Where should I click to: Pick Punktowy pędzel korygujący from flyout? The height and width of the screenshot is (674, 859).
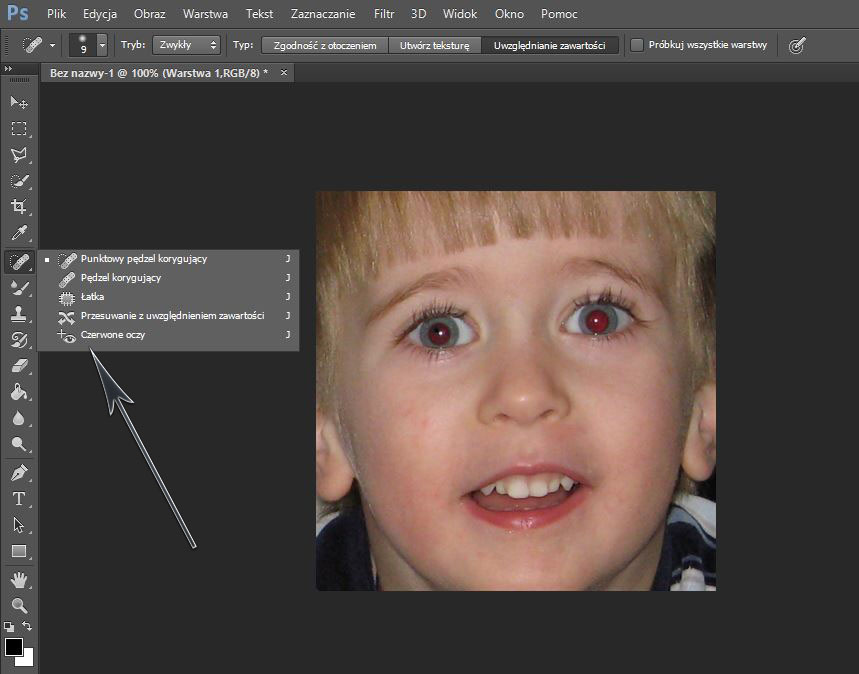click(168, 259)
